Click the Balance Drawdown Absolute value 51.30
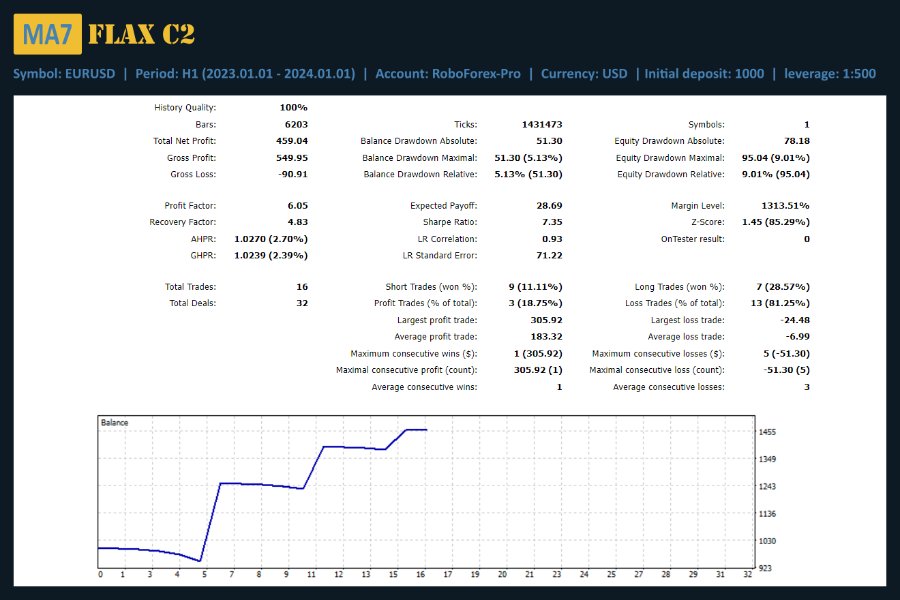Image resolution: width=900 pixels, height=600 pixels. point(549,141)
